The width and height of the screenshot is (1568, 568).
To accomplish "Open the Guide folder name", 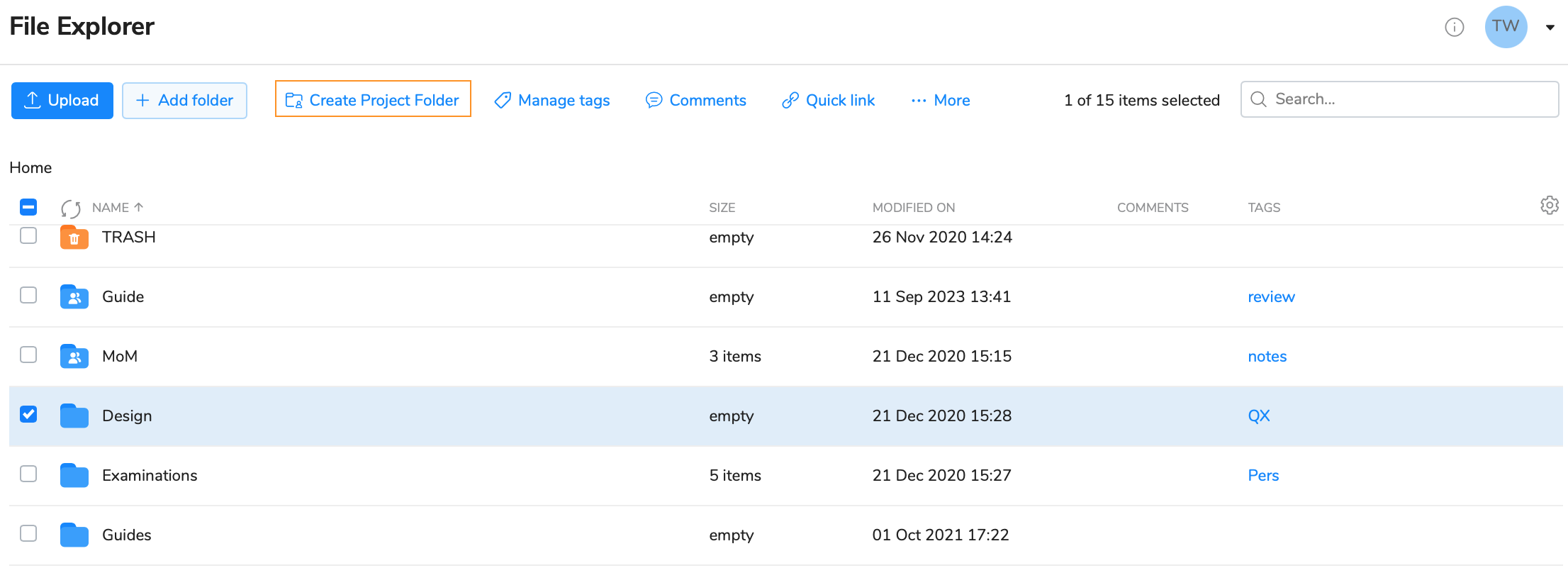I will point(123,296).
